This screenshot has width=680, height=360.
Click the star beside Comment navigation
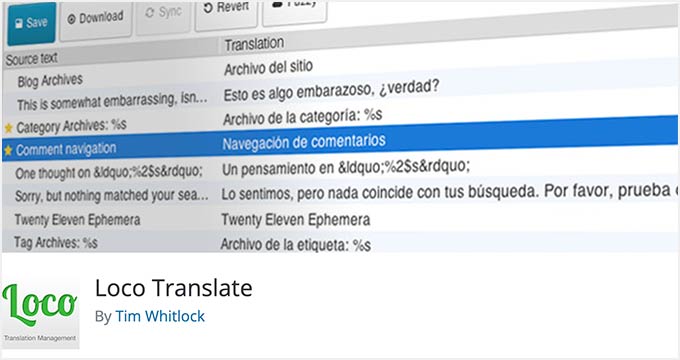[x=8, y=151]
